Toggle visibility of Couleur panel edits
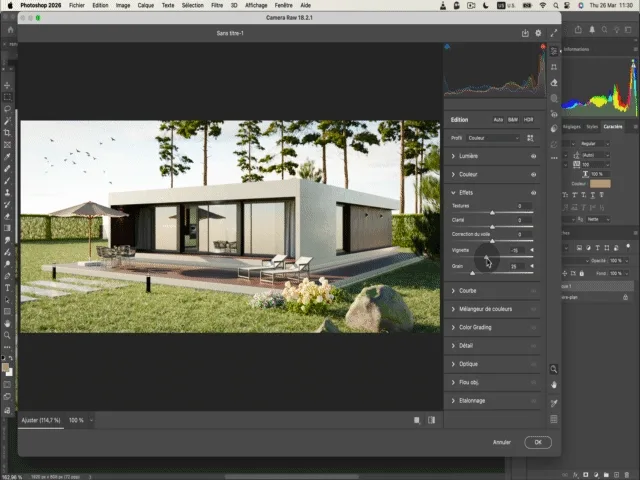The height and width of the screenshot is (480, 640). point(533,174)
